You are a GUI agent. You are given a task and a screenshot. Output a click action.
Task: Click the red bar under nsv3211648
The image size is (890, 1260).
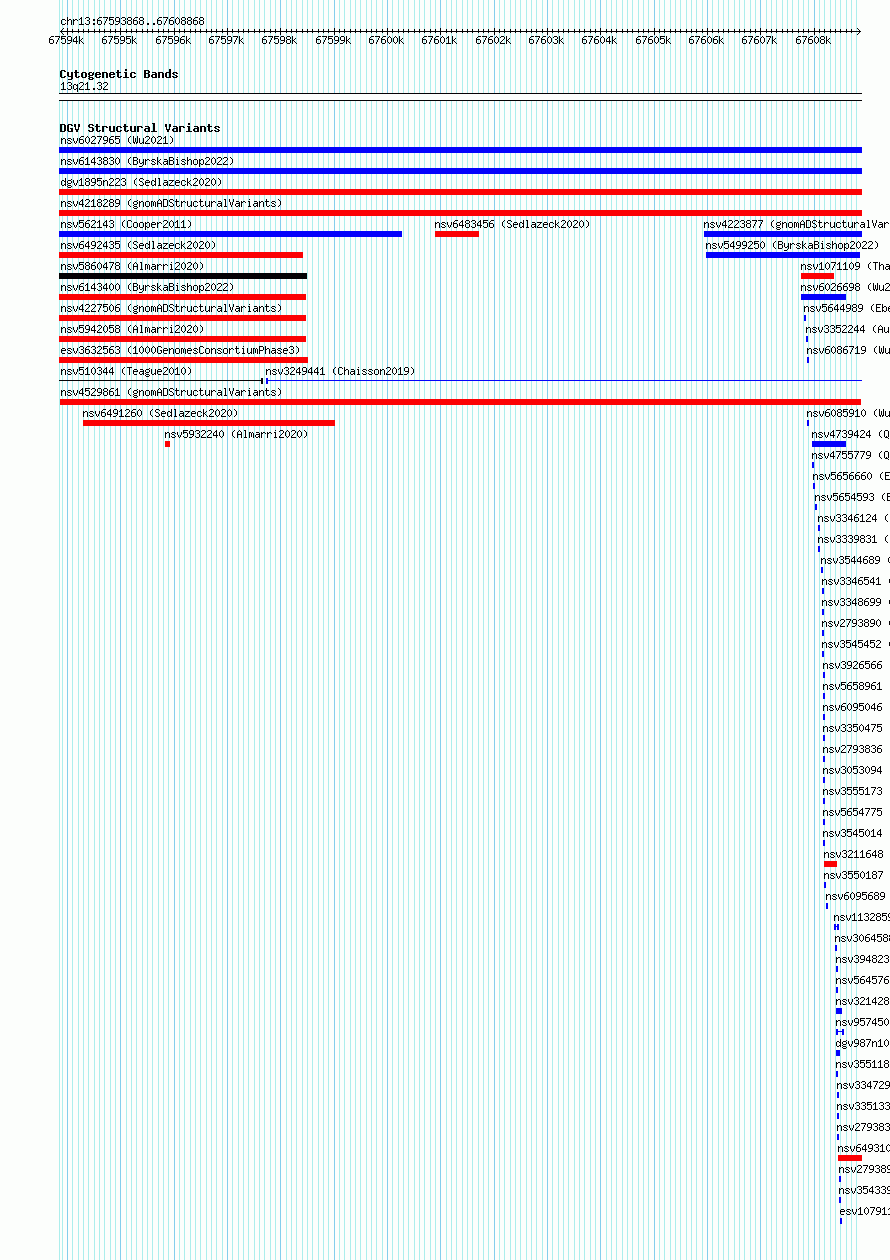point(830,864)
